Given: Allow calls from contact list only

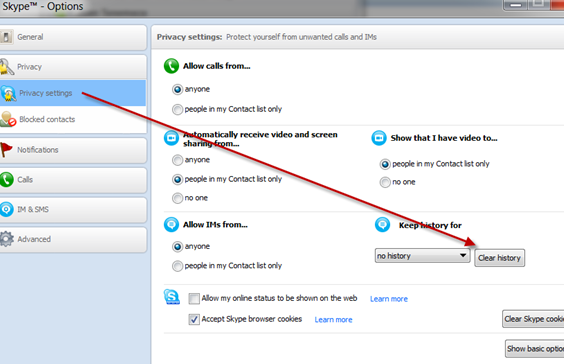Looking at the screenshot, I should tap(177, 109).
